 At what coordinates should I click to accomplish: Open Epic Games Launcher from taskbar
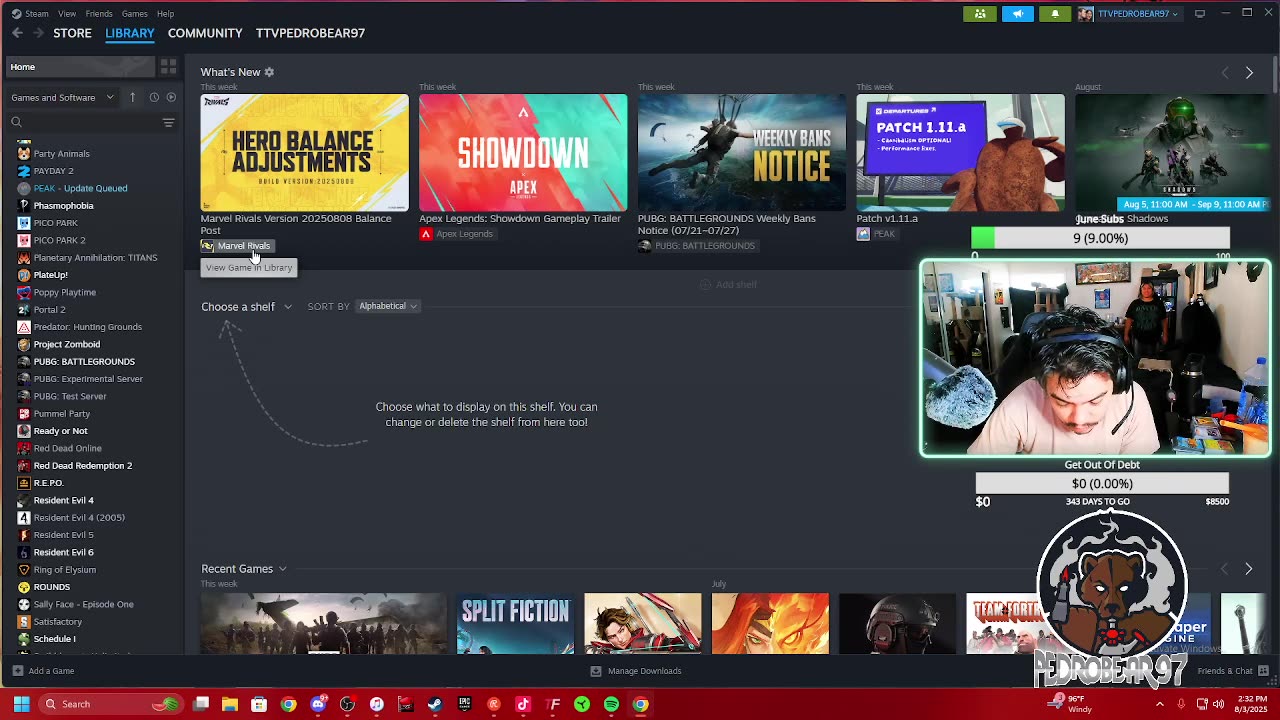coord(464,704)
